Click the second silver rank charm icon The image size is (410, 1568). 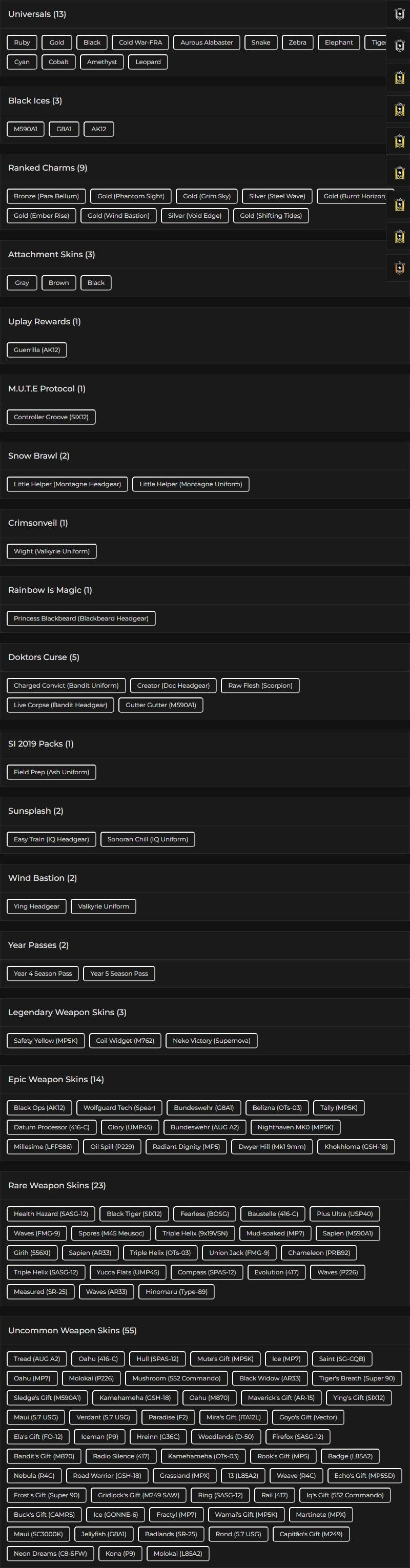tap(400, 46)
